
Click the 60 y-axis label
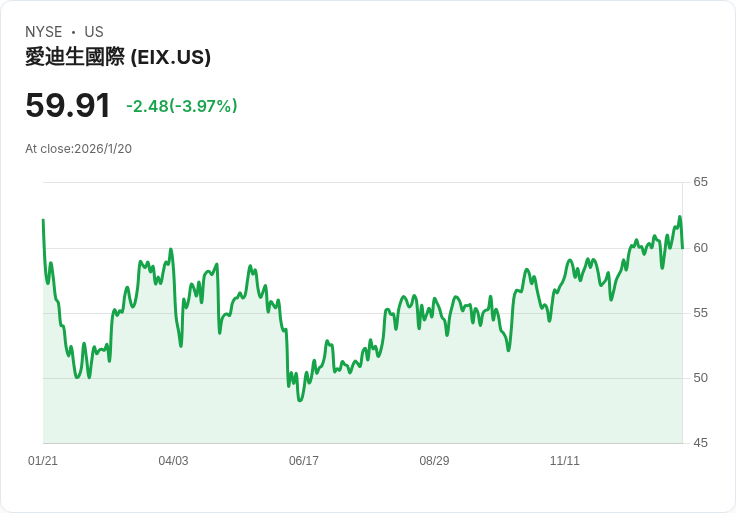(701, 248)
